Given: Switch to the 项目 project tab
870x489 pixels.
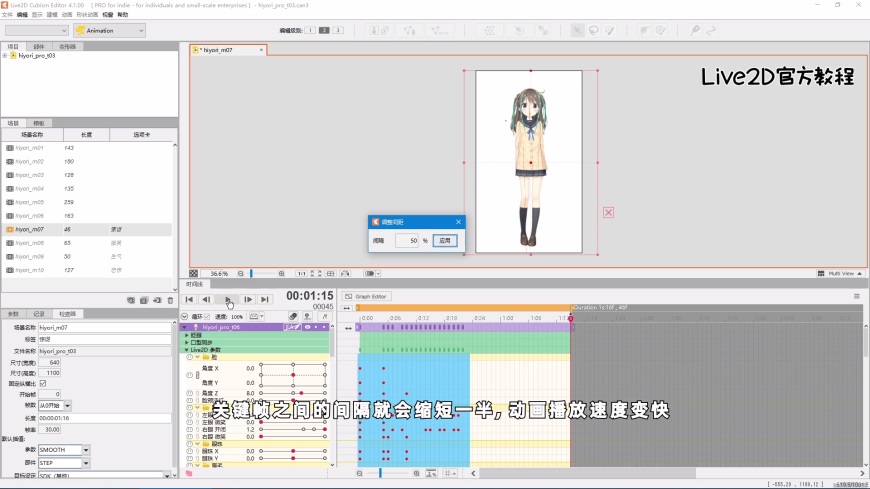Looking at the screenshot, I should [13, 47].
